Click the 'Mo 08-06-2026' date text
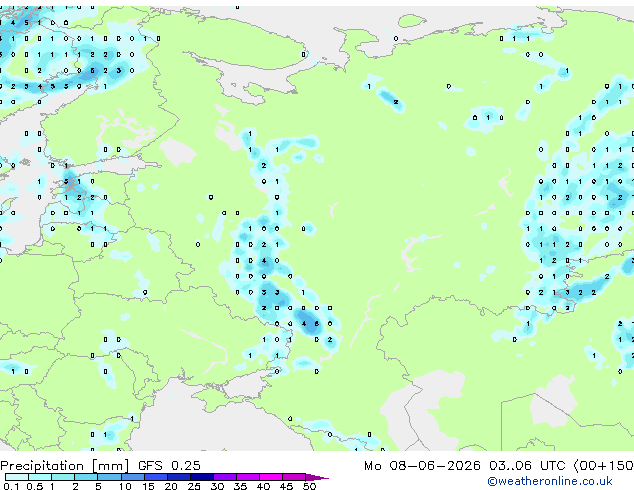Viewport: 634px width, 490px height. click(422, 466)
